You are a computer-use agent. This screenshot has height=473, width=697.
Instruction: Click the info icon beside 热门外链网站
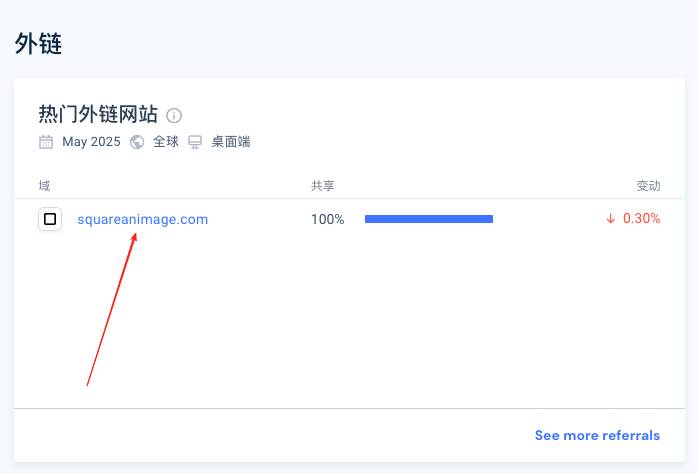pos(174,116)
